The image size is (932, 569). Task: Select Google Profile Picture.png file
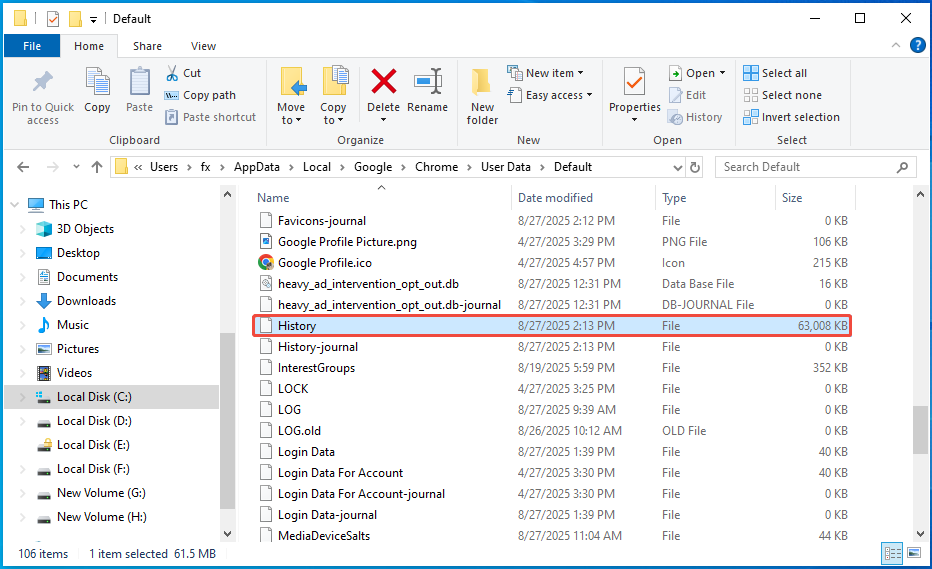tap(347, 242)
